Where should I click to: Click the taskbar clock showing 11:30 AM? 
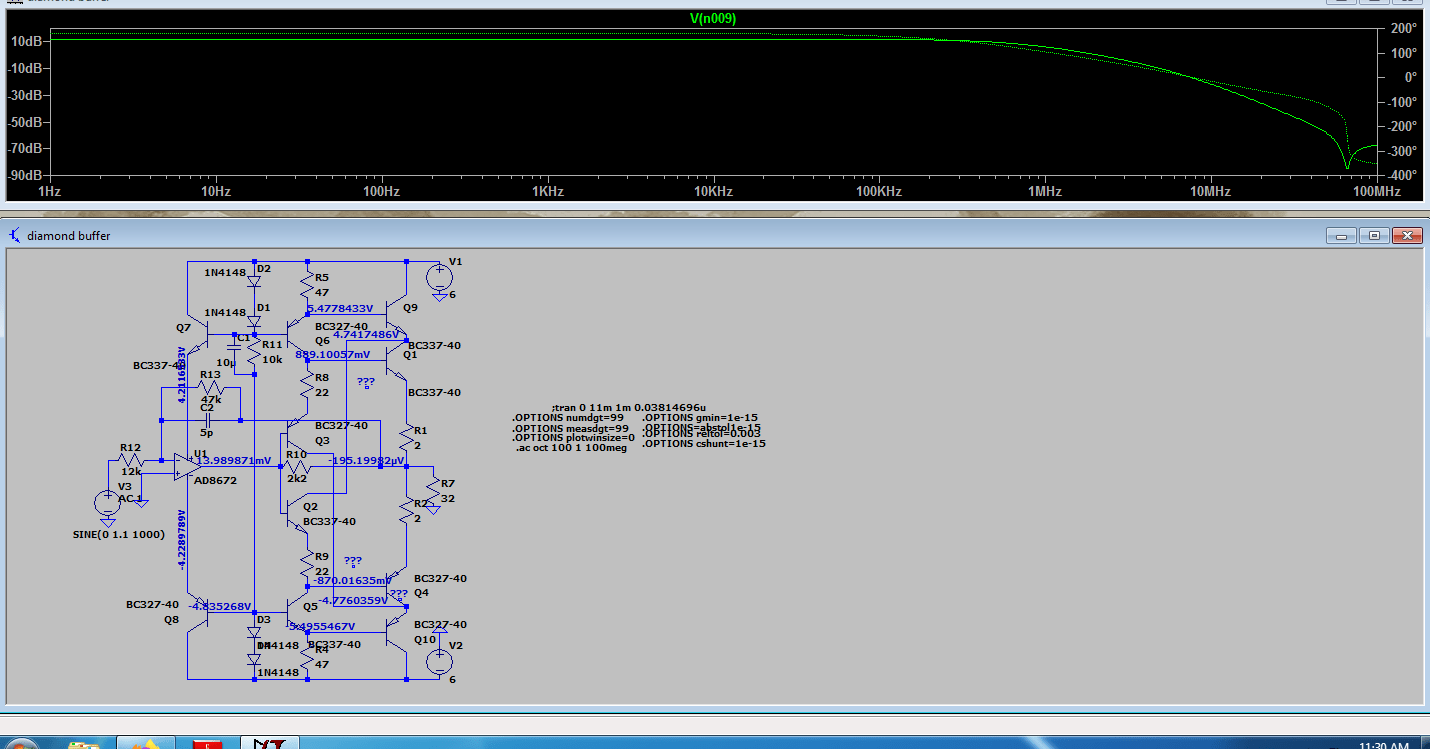pos(1384,744)
